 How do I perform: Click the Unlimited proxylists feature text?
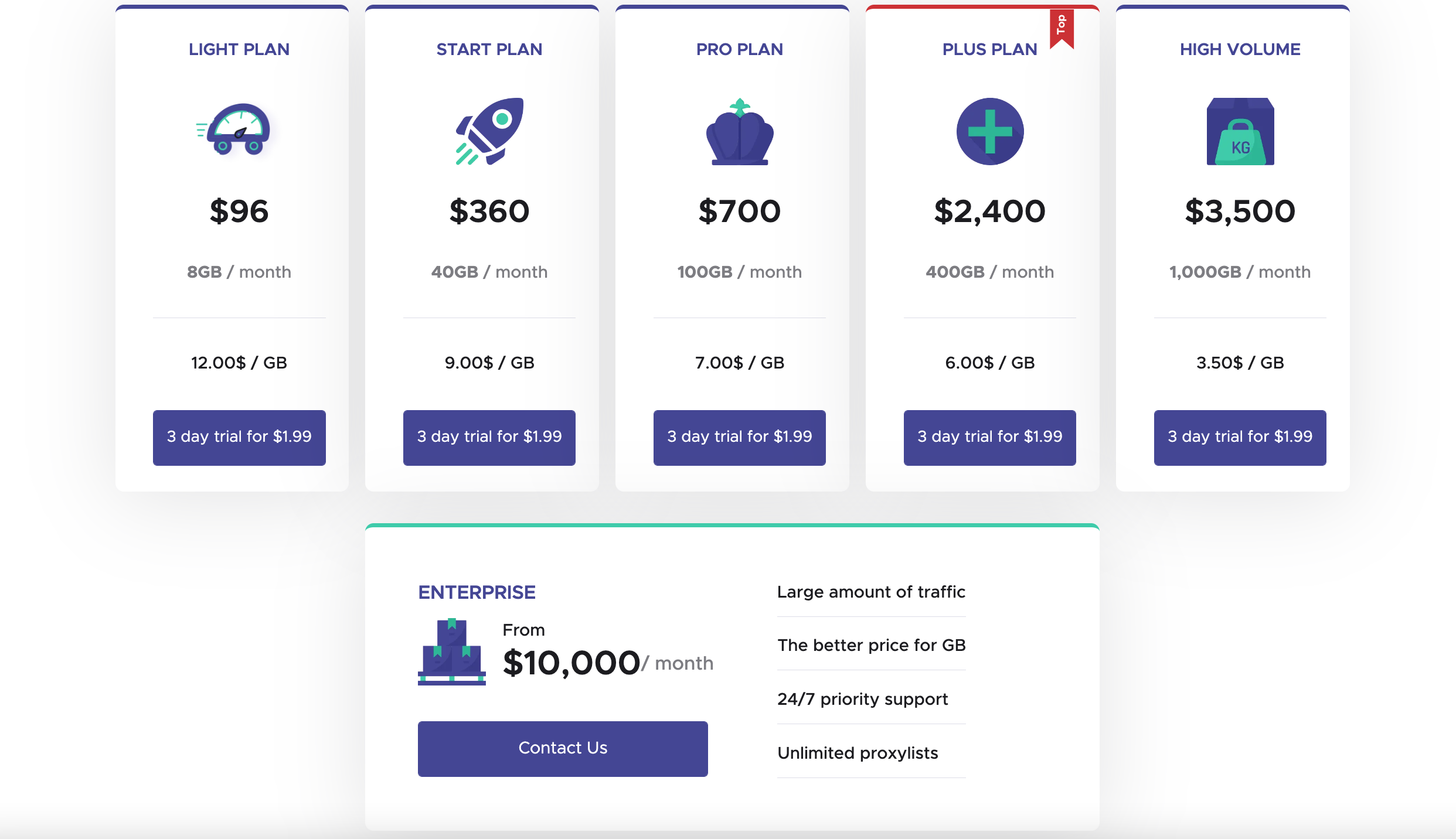tap(857, 753)
